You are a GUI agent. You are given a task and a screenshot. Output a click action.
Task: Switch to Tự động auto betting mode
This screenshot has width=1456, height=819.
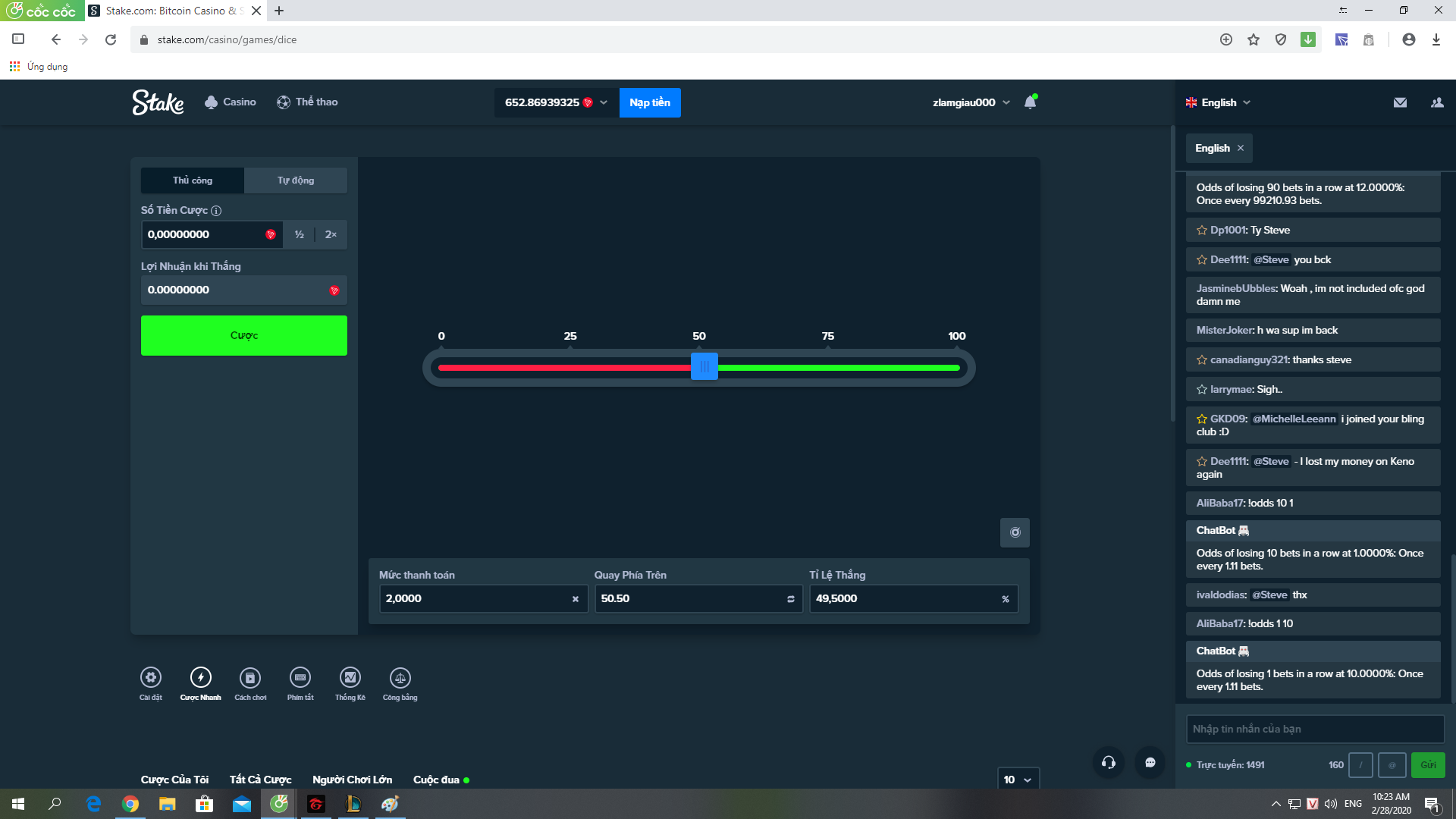pyautogui.click(x=295, y=180)
